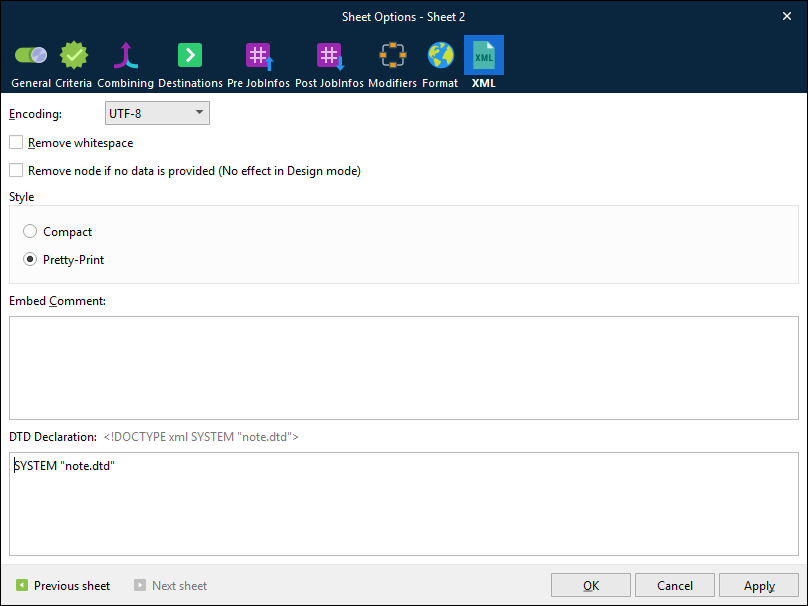Open the Destinations arrow icon
Image resolution: width=808 pixels, height=606 pixels.
click(190, 55)
